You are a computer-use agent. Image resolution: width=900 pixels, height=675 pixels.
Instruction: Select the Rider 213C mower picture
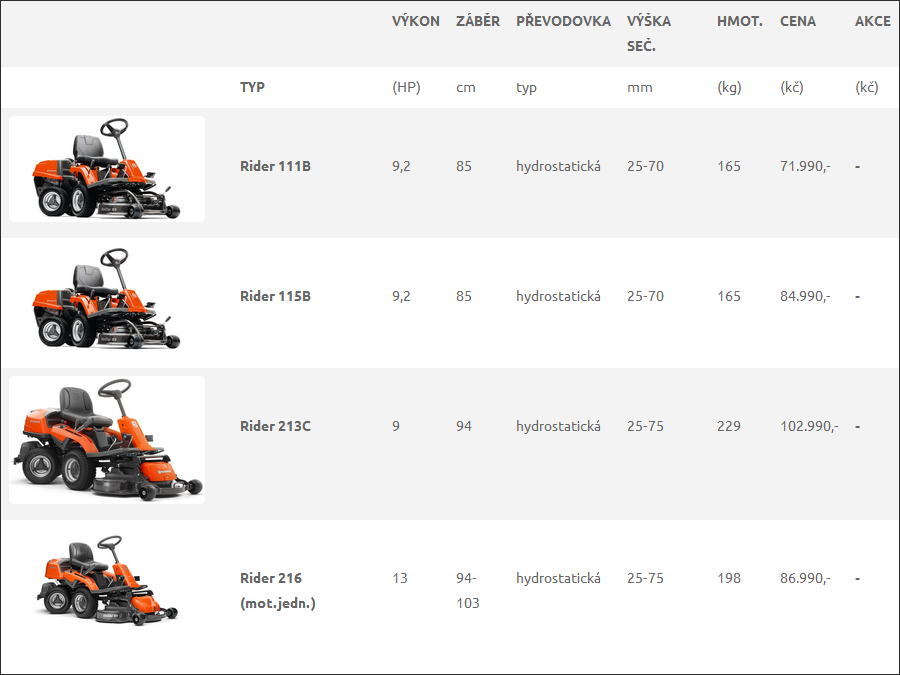107,439
